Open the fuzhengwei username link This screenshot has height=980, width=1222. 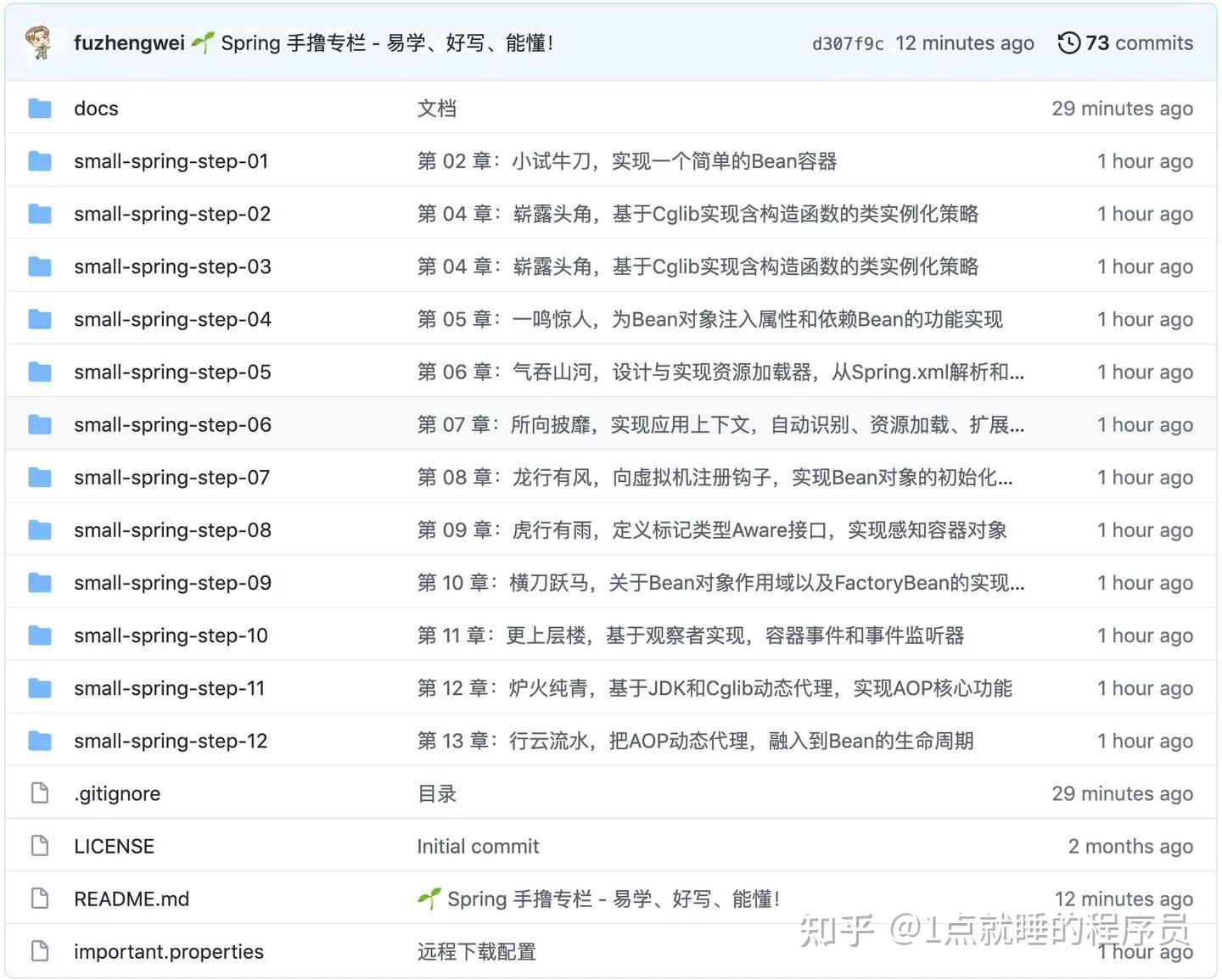[x=128, y=42]
